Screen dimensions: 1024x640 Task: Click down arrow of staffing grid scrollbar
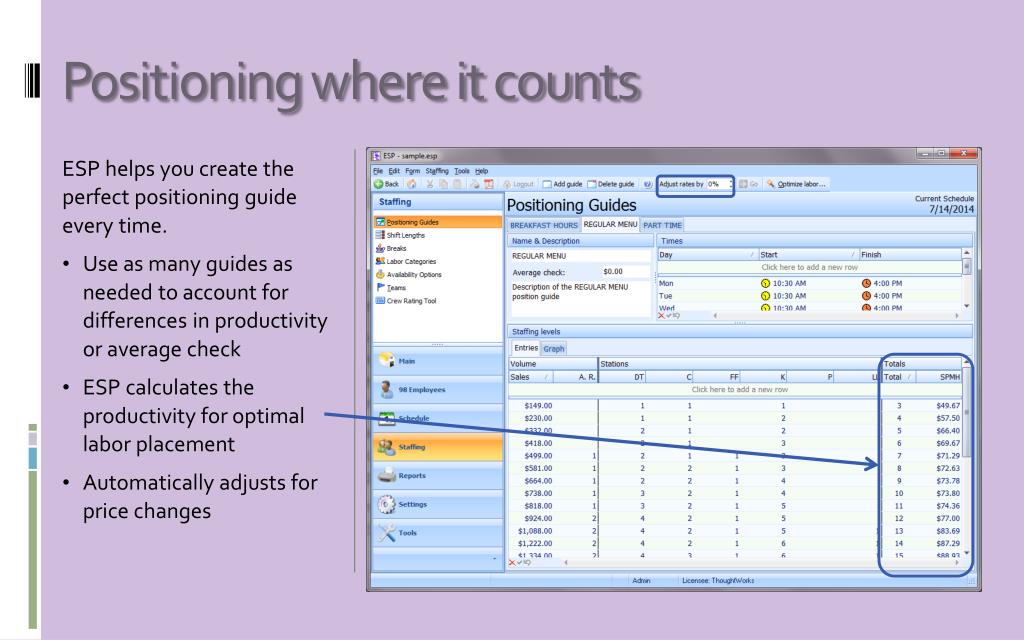tap(967, 553)
